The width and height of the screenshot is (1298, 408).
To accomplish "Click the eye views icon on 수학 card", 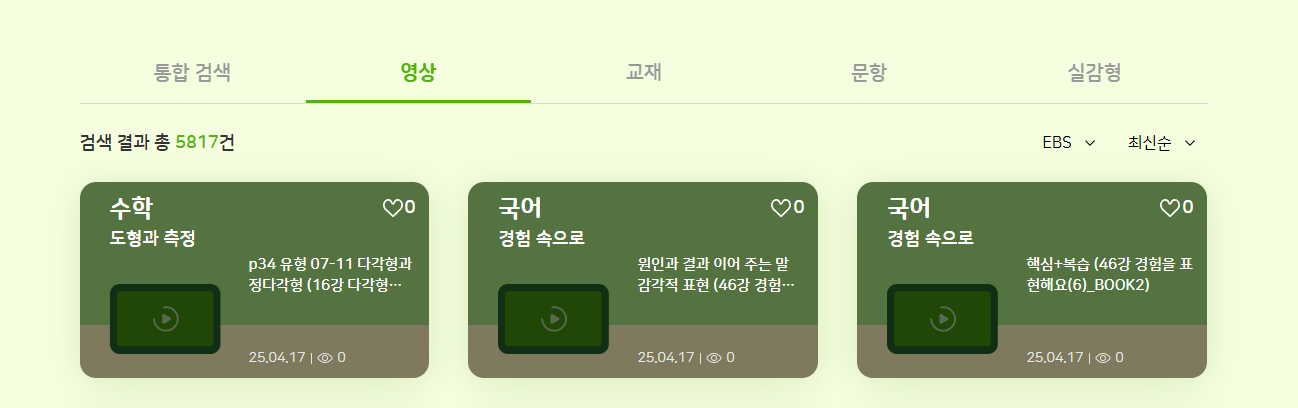I will (x=325, y=357).
